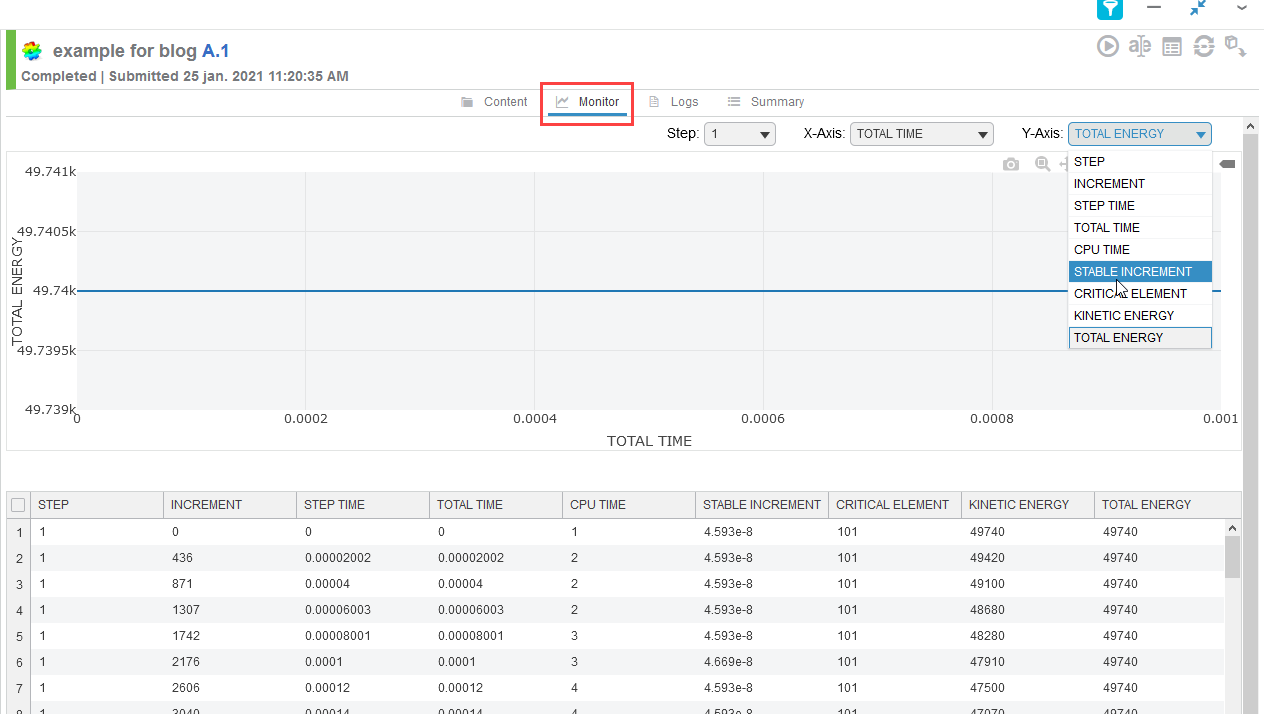The image size is (1268, 714).
Task: Click the blue filter funnel icon
Action: pyautogui.click(x=1110, y=9)
